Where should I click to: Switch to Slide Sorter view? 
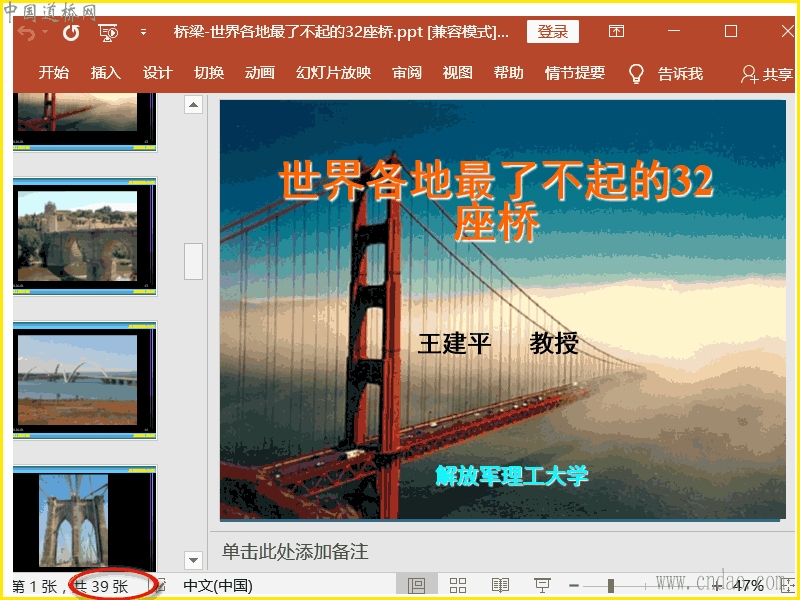click(458, 585)
